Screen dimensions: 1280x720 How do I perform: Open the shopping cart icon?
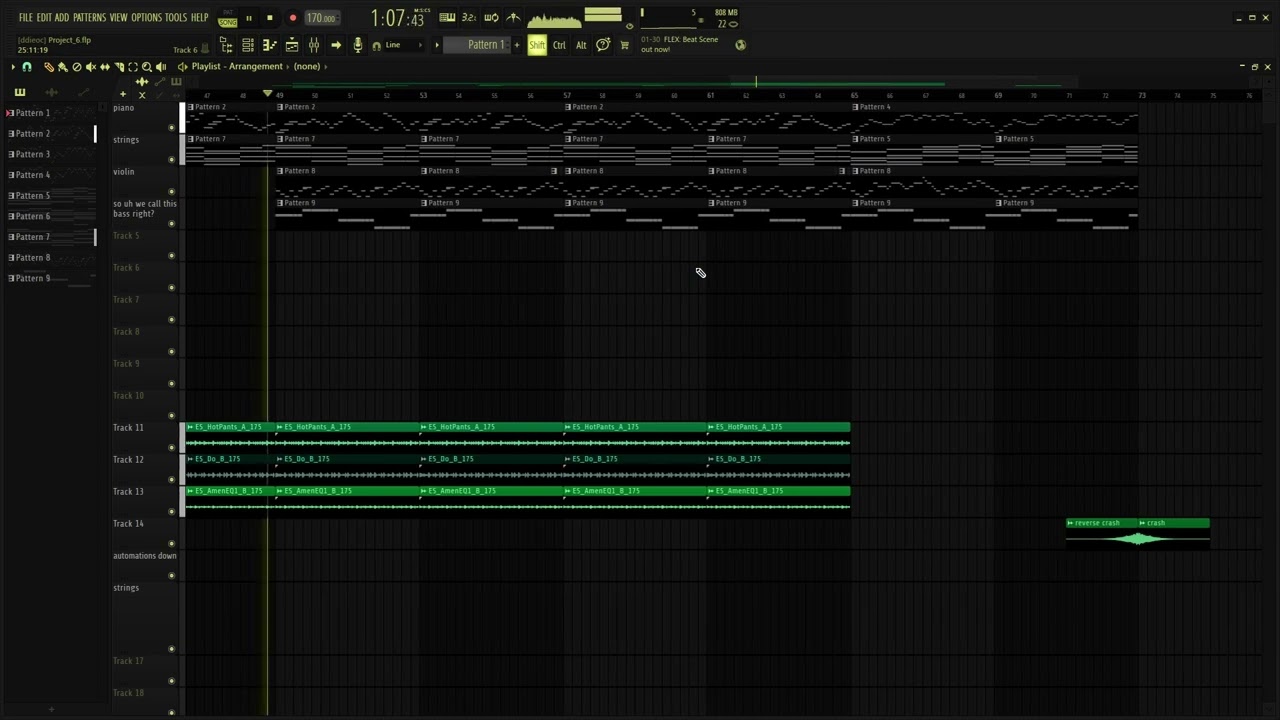[625, 45]
